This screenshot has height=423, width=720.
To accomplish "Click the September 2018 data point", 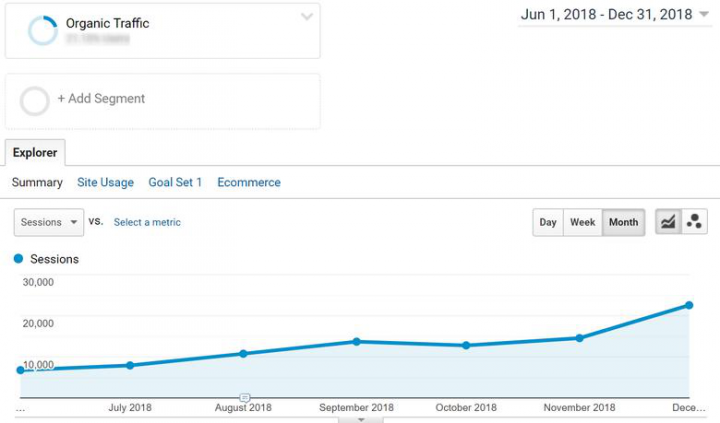I will click(x=356, y=341).
